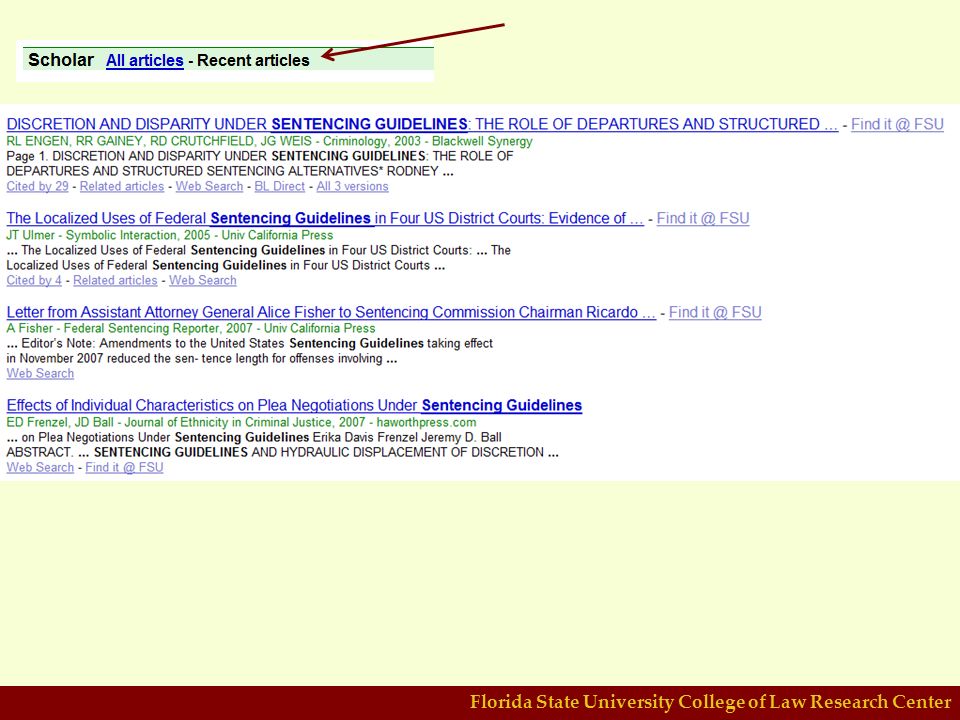Click Find it @ FSU under the Frenzel result
The image size is (960, 720).
click(124, 467)
